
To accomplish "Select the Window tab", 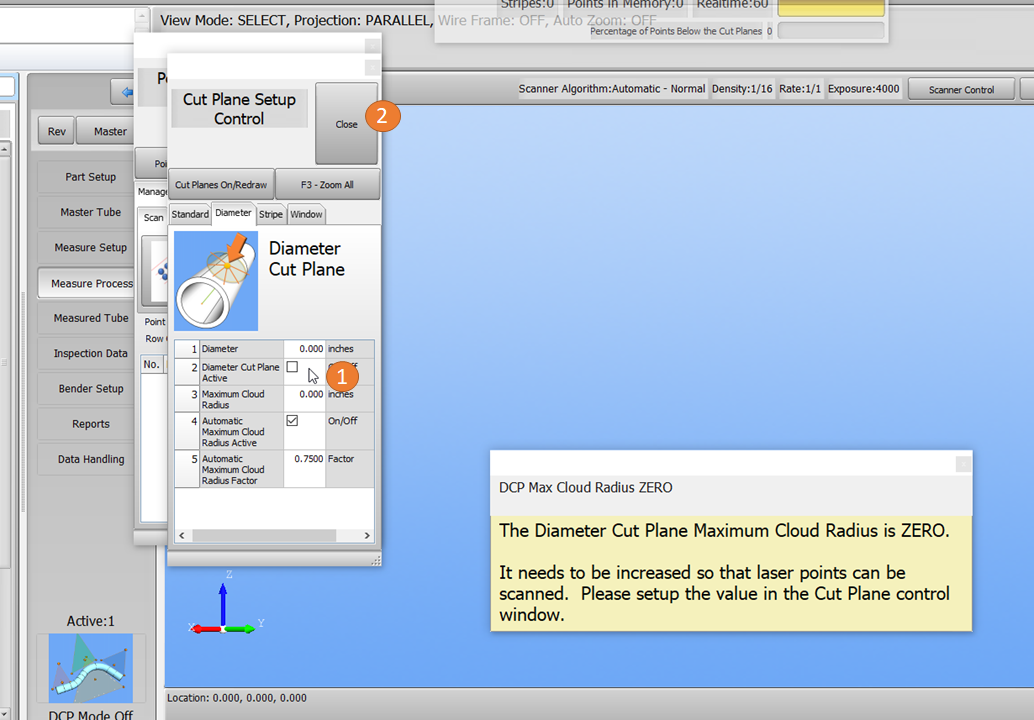I will click(x=306, y=214).
